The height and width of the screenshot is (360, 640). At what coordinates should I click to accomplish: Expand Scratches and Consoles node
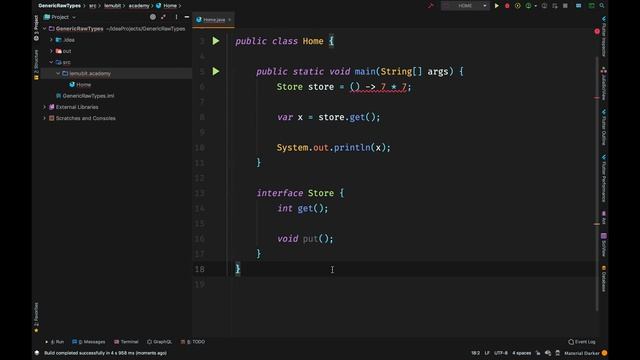tap(44, 118)
